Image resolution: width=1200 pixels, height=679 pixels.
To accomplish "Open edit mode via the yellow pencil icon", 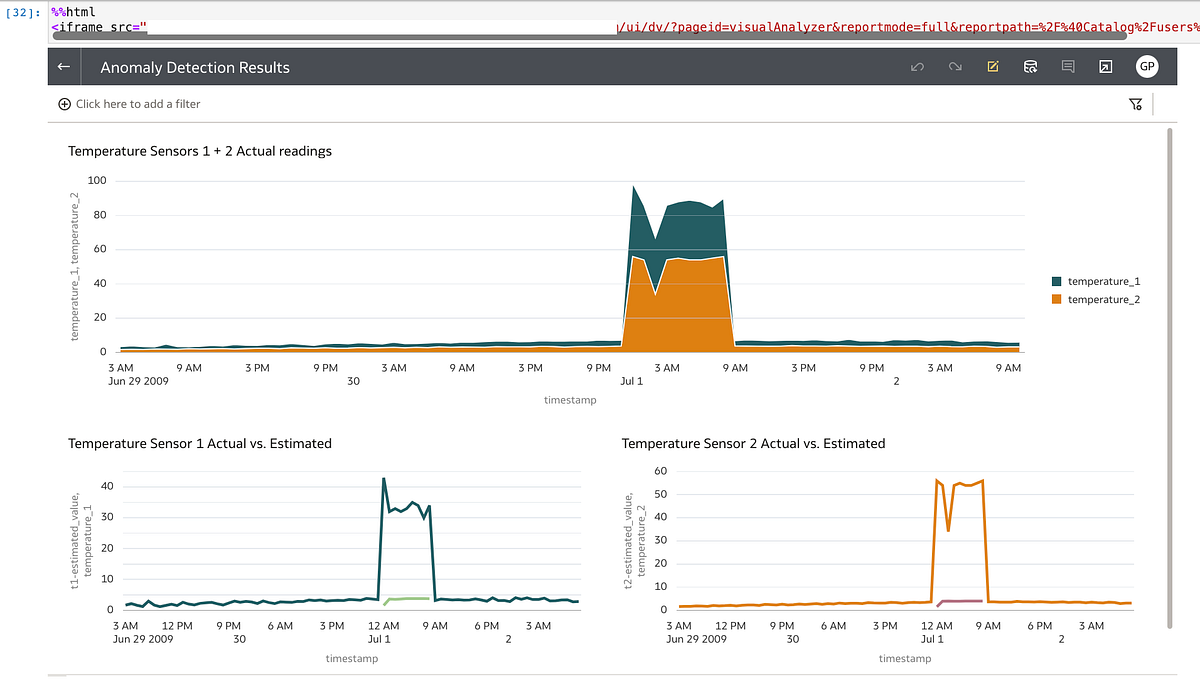I will (993, 66).
